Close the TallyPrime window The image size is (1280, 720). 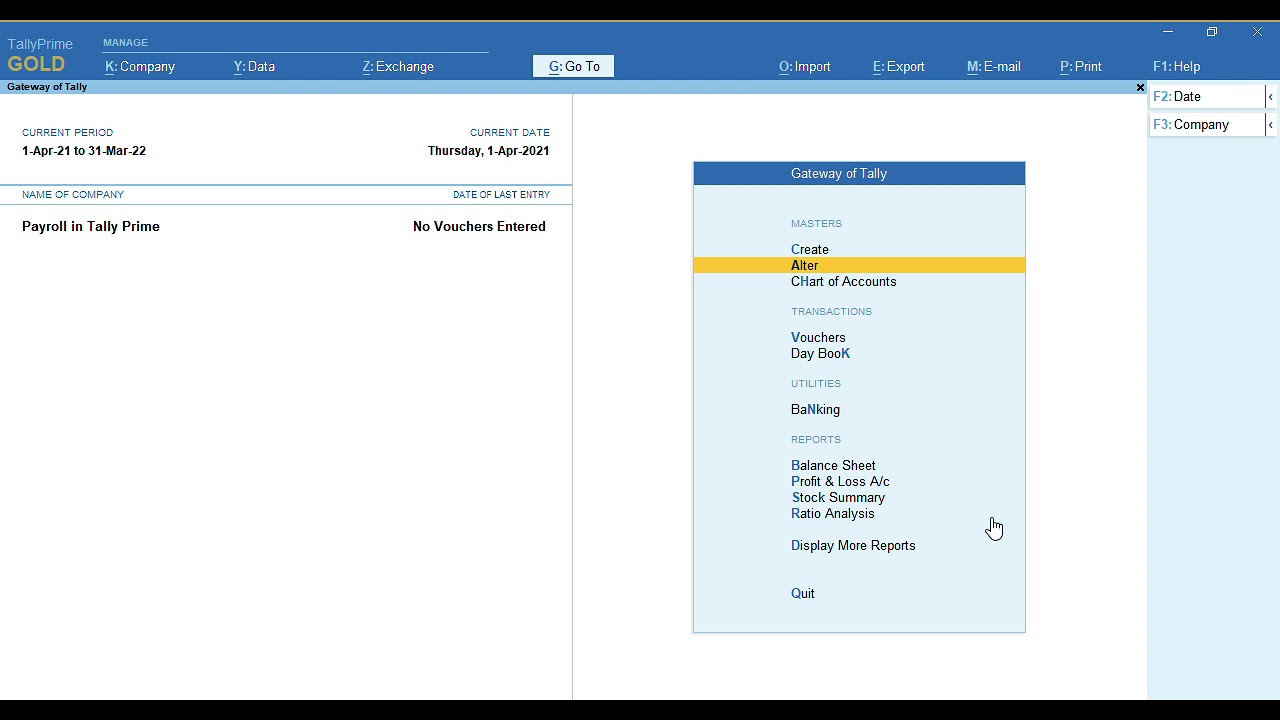1257,32
